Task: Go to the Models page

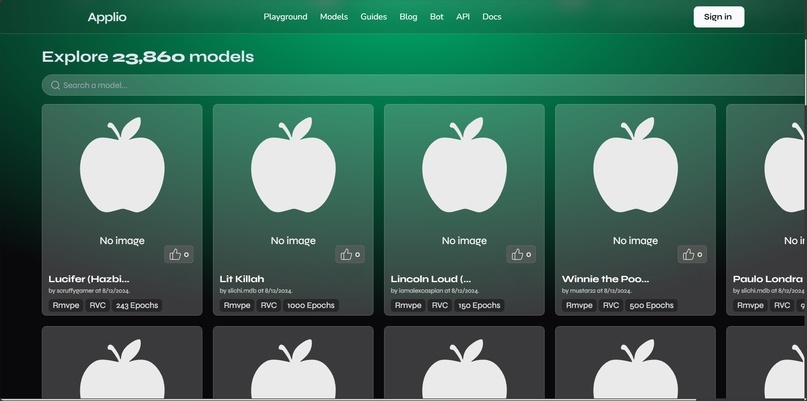Action: [x=334, y=16]
